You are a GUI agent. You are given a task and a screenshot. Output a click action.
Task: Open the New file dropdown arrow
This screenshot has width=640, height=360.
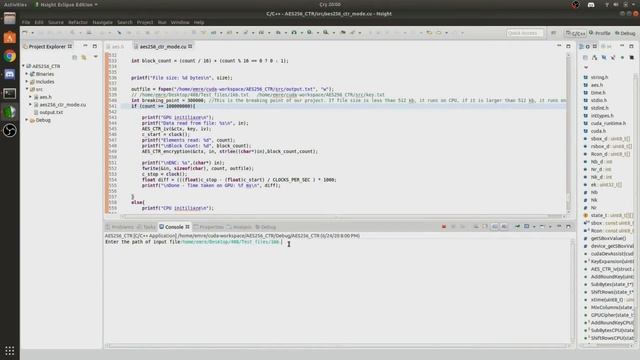click(x=32, y=33)
